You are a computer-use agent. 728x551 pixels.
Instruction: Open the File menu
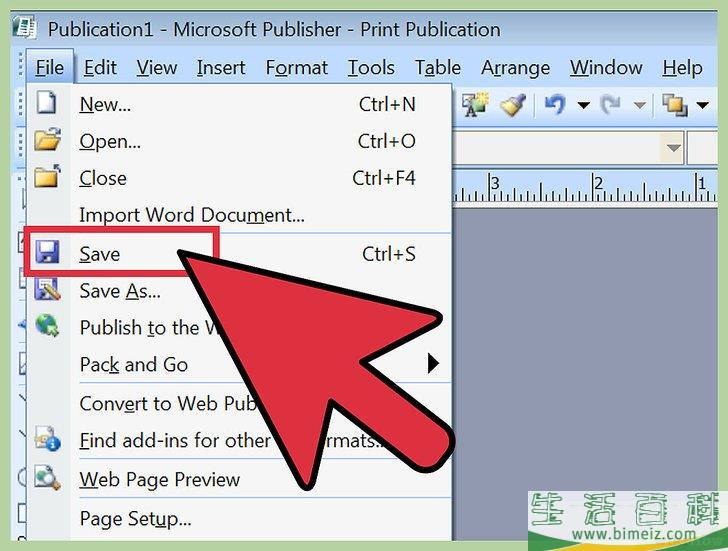click(x=49, y=68)
